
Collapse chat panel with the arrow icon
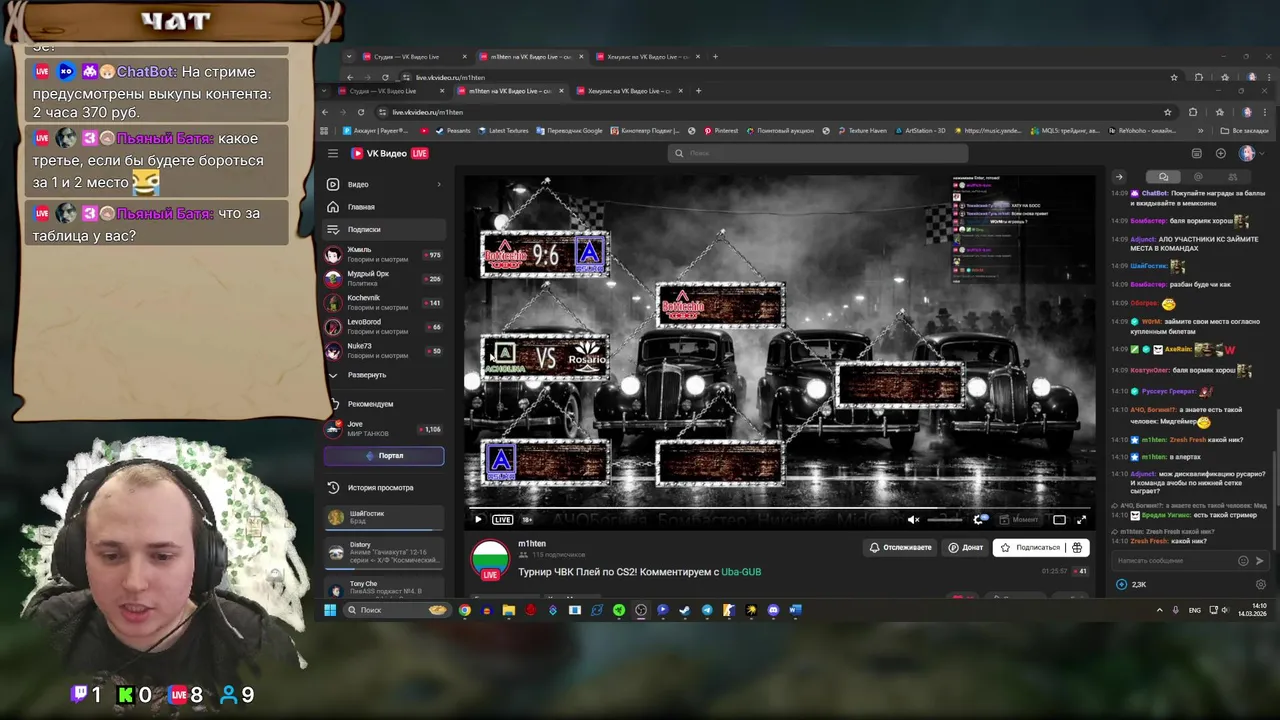coord(1119,177)
